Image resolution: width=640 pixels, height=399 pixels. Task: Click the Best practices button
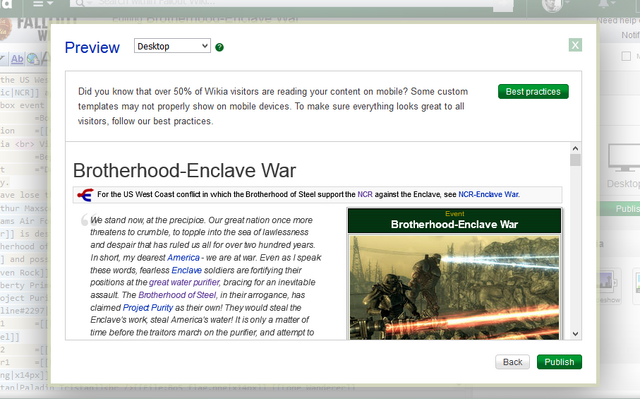point(533,92)
